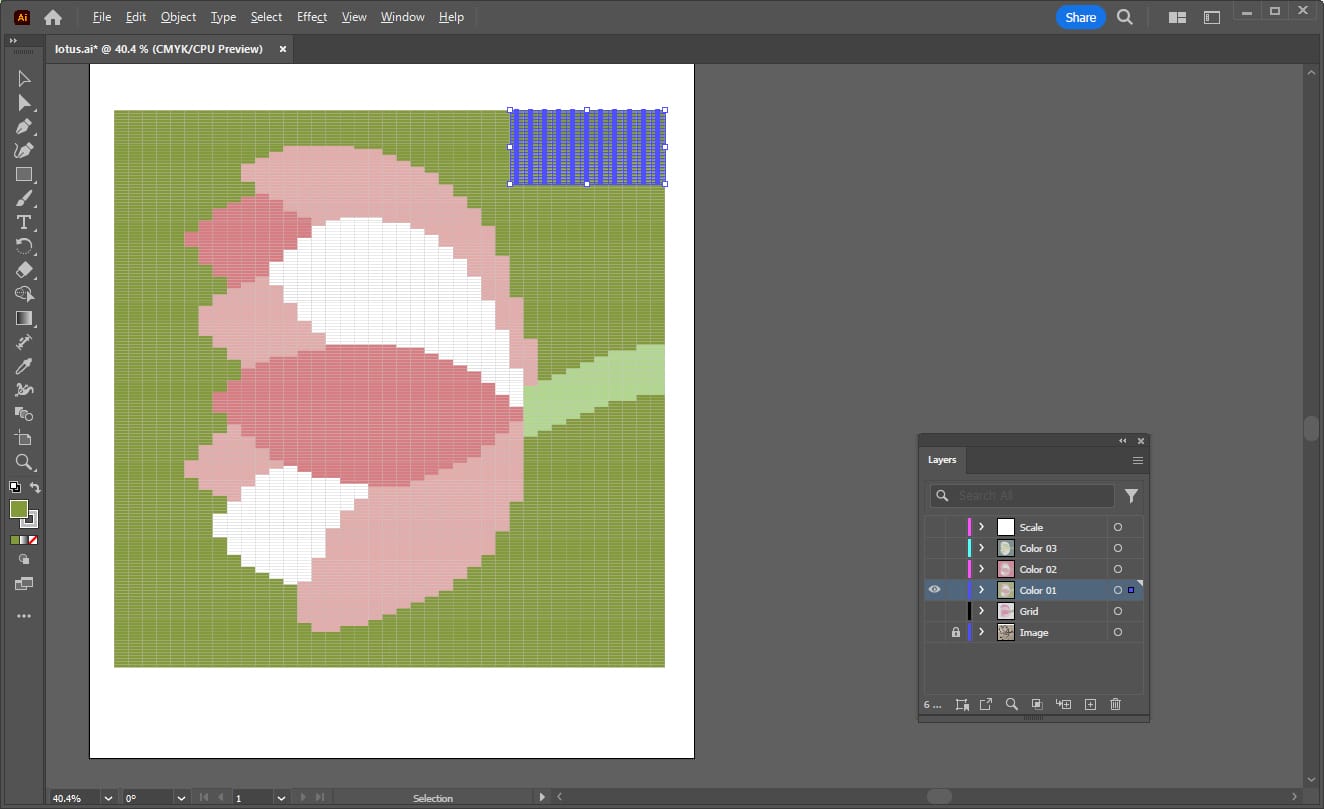Show the Color 03 layer
This screenshot has height=809, width=1324.
click(x=934, y=548)
